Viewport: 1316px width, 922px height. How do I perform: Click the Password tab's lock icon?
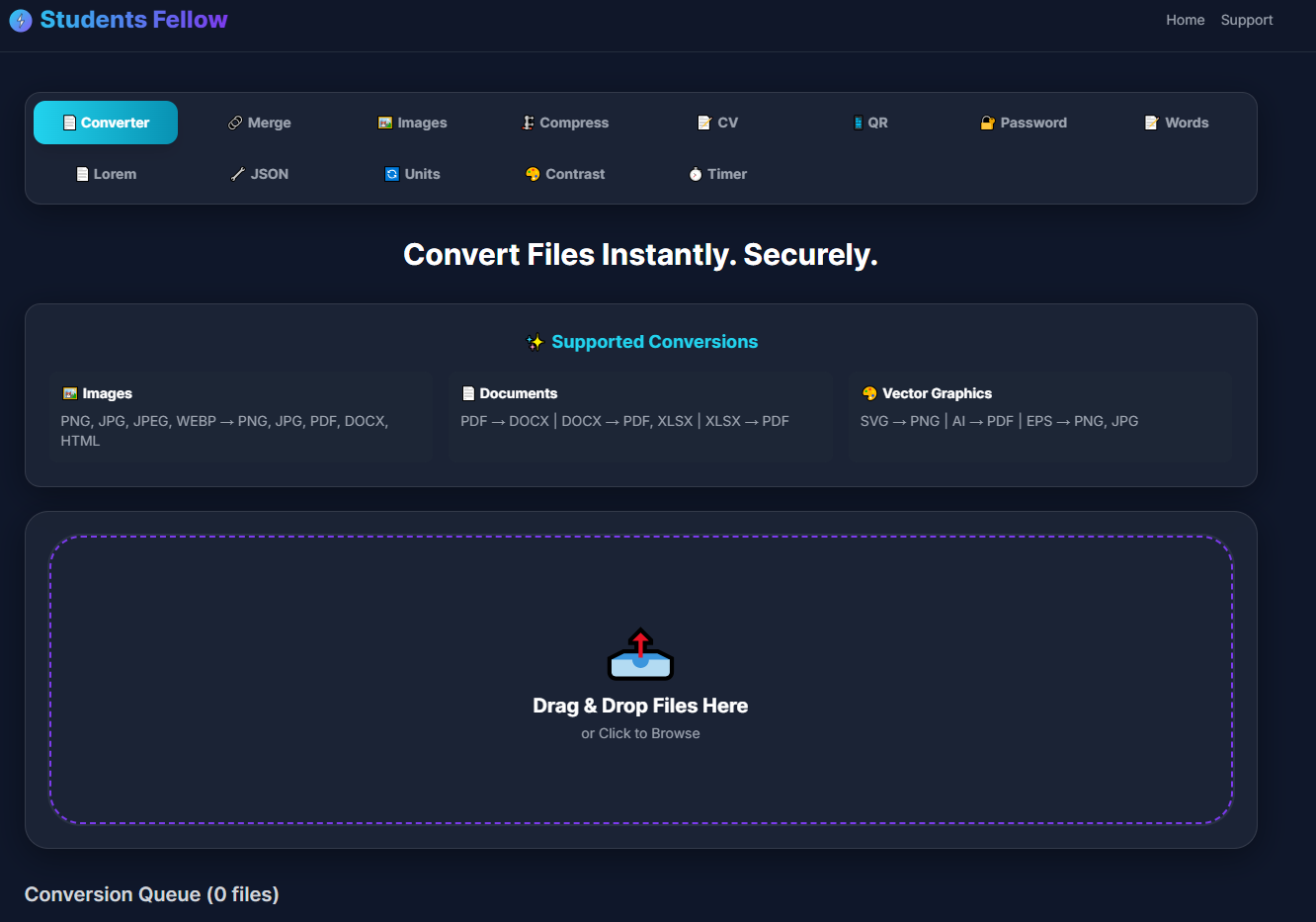(x=987, y=123)
